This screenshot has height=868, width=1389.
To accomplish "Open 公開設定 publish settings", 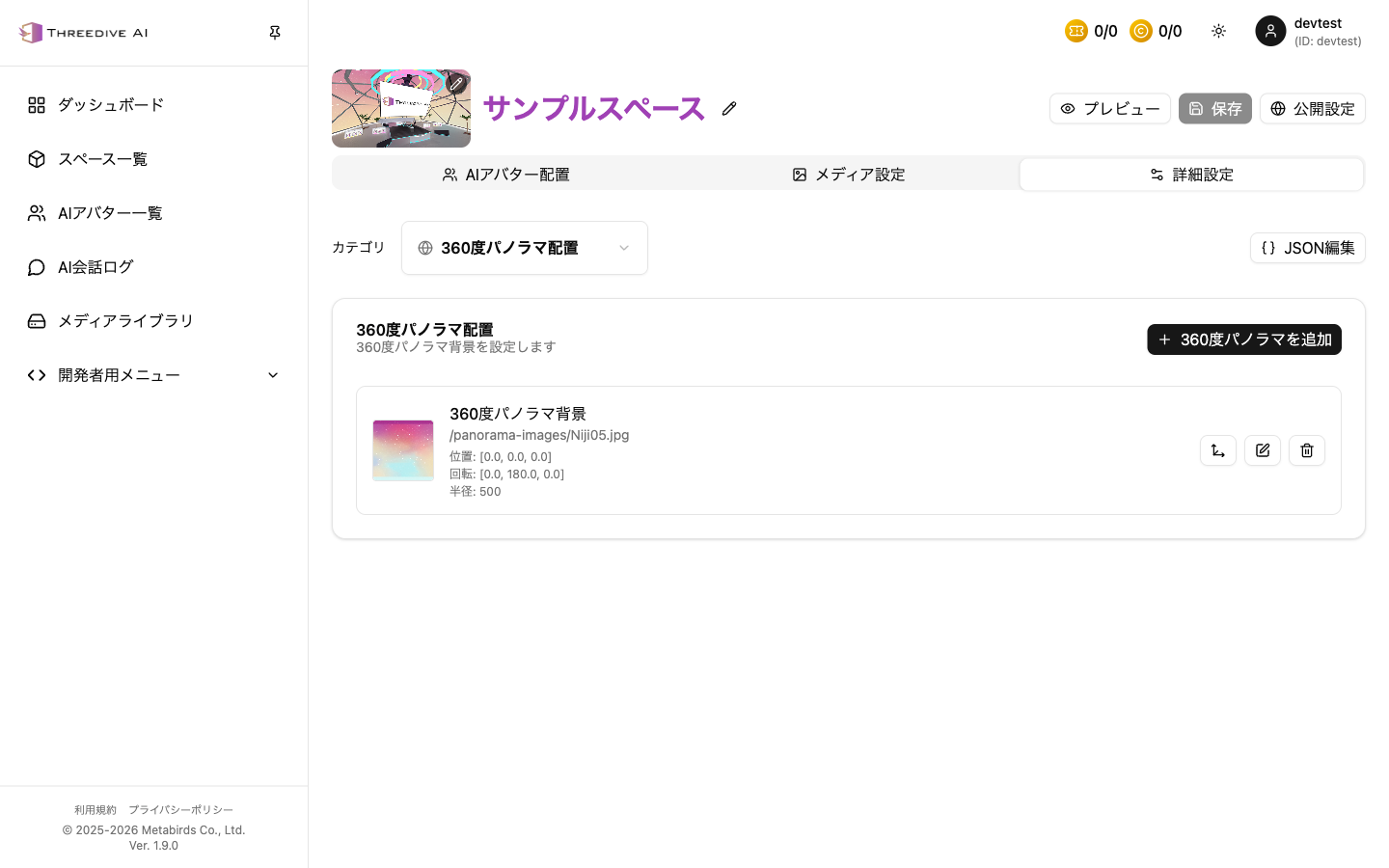I will click(x=1313, y=109).
